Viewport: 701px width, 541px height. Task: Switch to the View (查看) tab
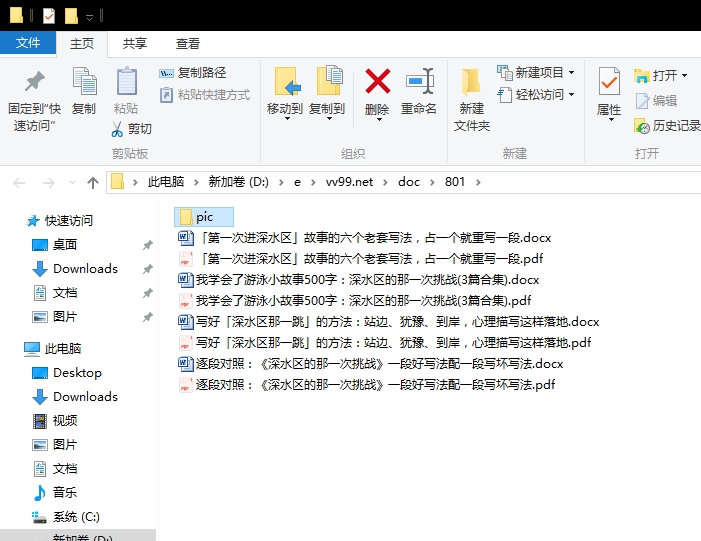(188, 44)
